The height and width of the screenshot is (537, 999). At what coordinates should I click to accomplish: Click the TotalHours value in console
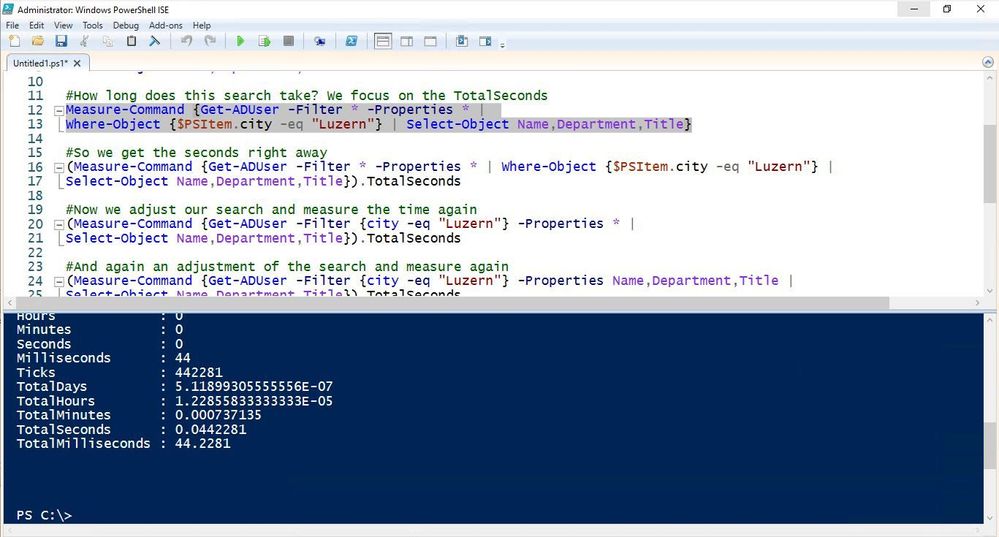254,401
